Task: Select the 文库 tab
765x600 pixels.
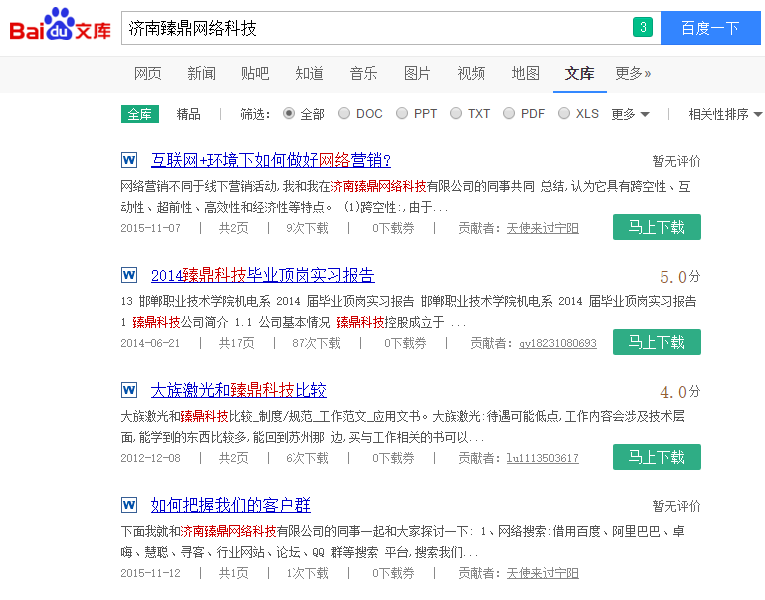Action: click(x=580, y=74)
